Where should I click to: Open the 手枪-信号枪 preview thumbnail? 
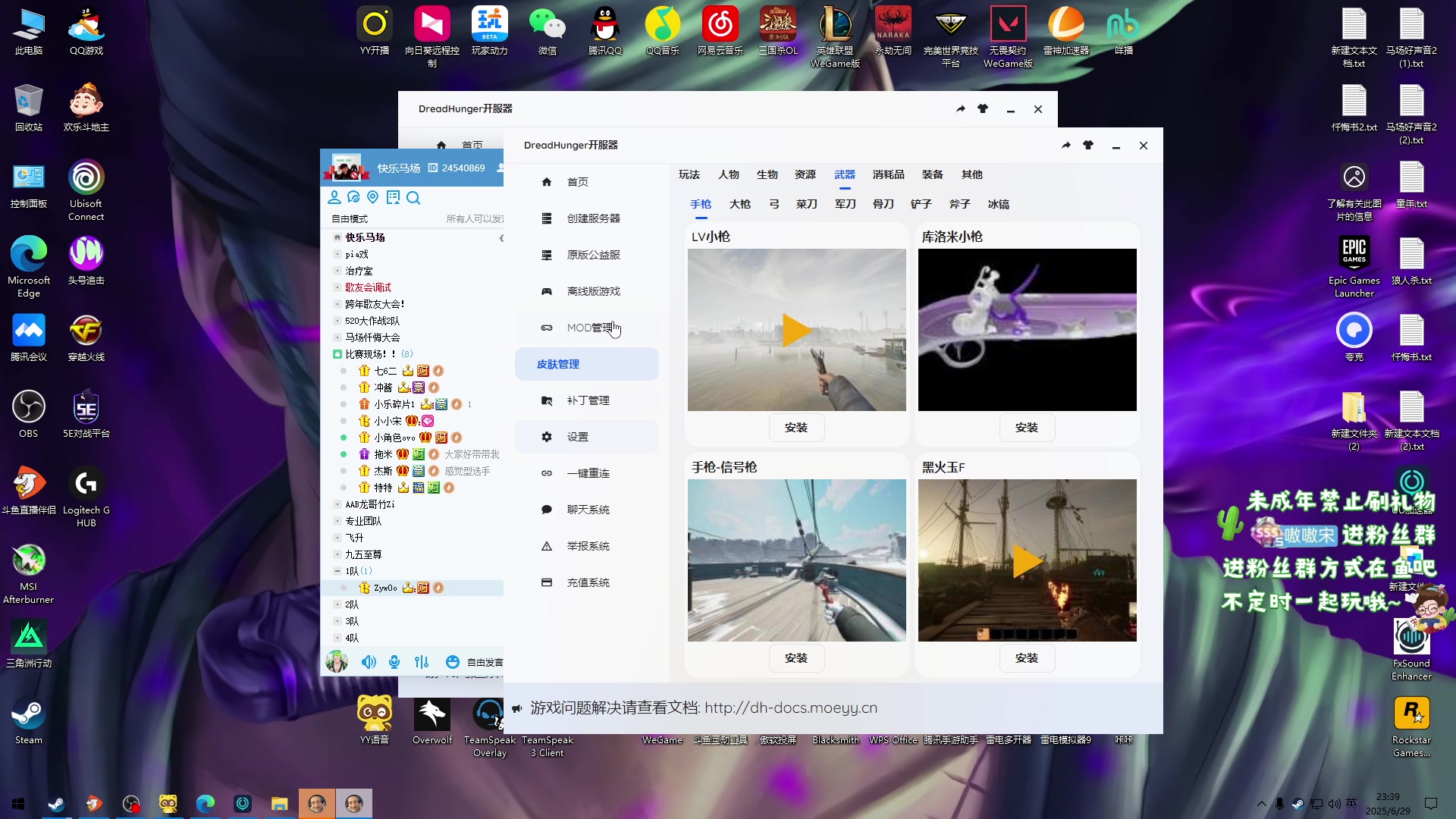pyautogui.click(x=796, y=560)
